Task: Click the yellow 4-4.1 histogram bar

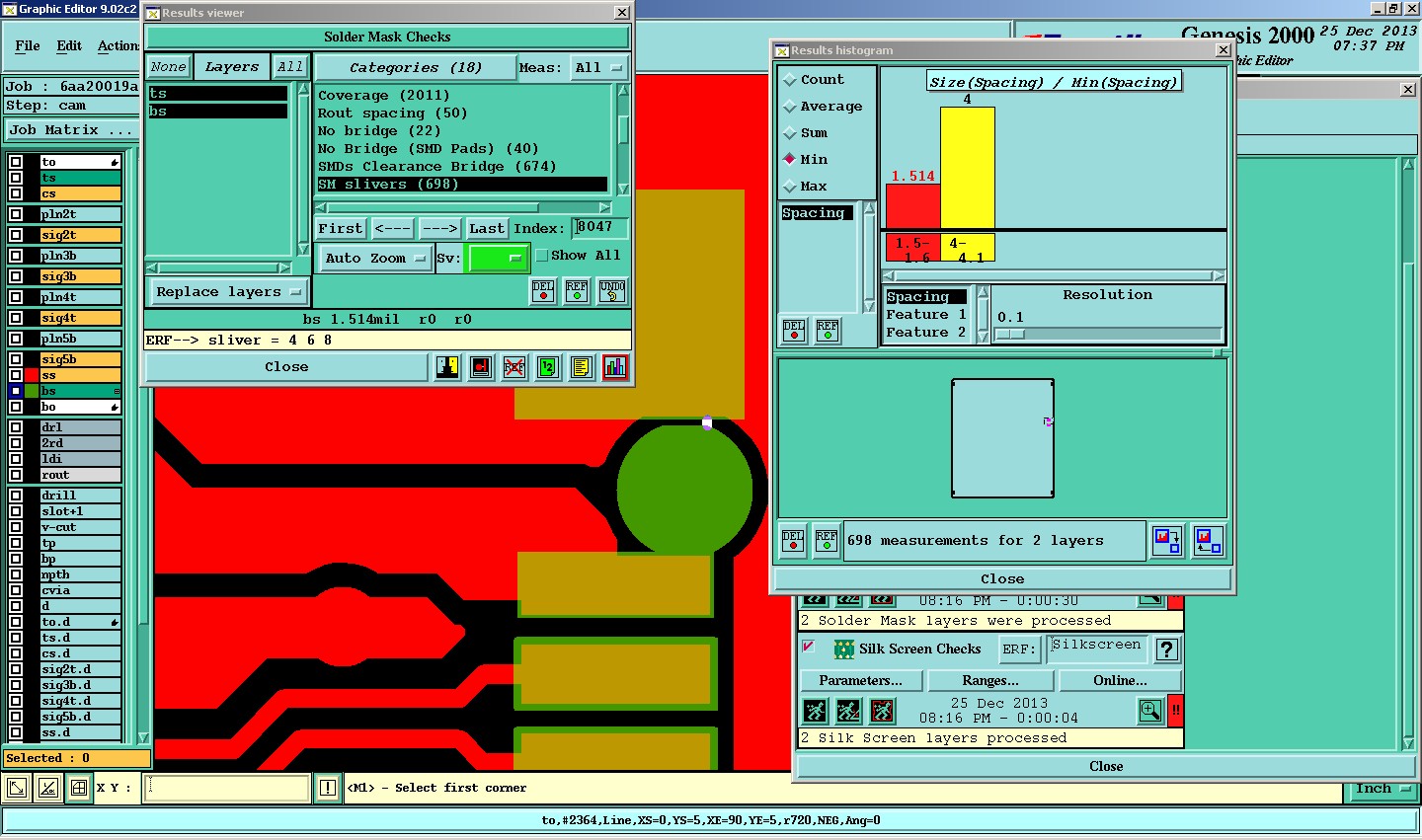Action: (x=968, y=168)
